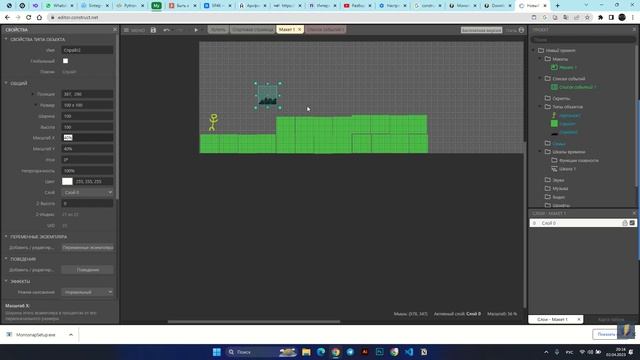Screen dimensions: 640x360
Task: Click the project search field
Action: [x=582, y=40]
